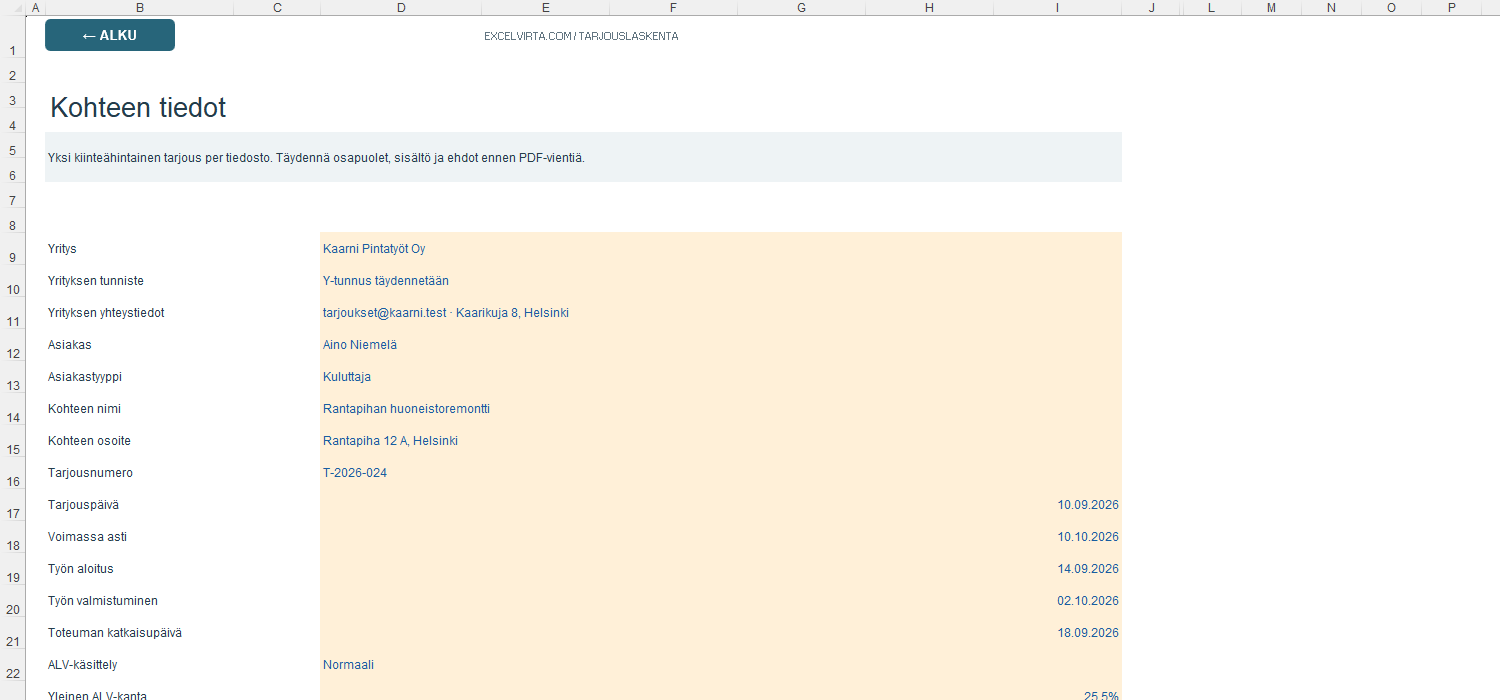Select column I by its header
The height and width of the screenshot is (700, 1500).
point(1058,8)
